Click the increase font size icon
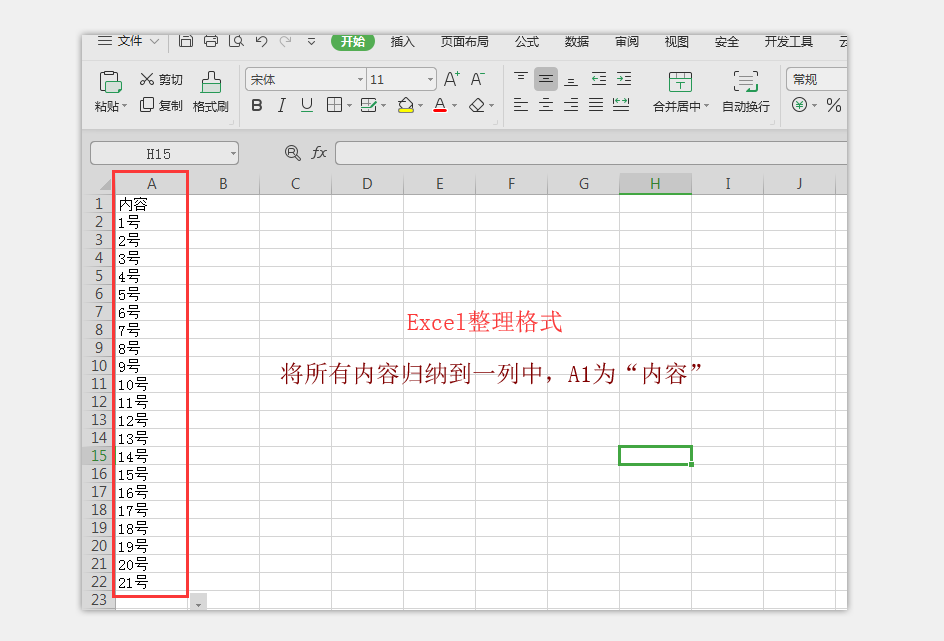The image size is (944, 641). point(452,79)
